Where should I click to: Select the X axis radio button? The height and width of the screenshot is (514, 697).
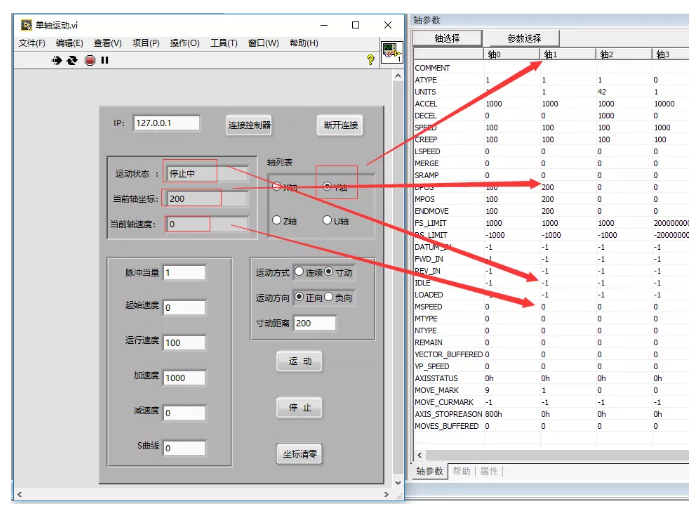(x=276, y=186)
